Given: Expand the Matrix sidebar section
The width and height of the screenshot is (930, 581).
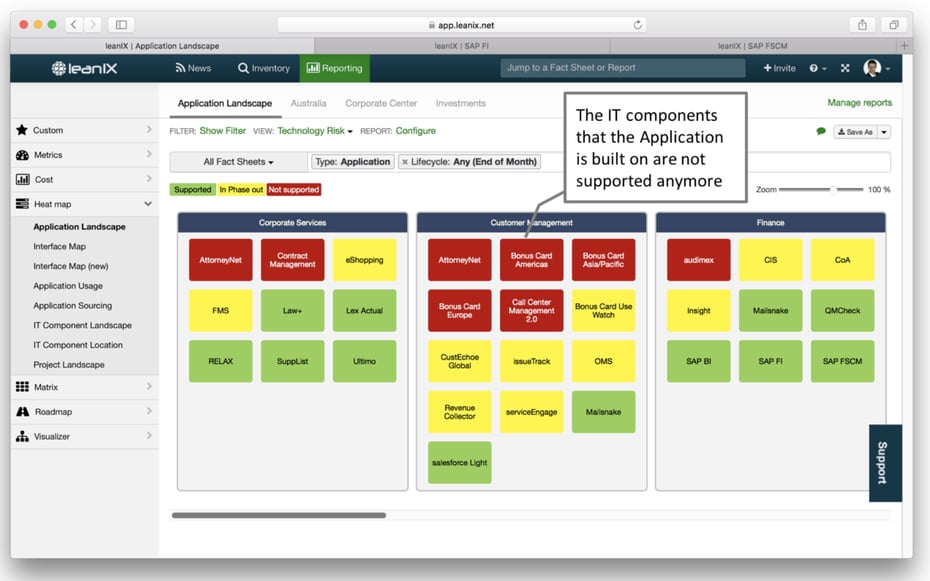Looking at the screenshot, I should [84, 387].
